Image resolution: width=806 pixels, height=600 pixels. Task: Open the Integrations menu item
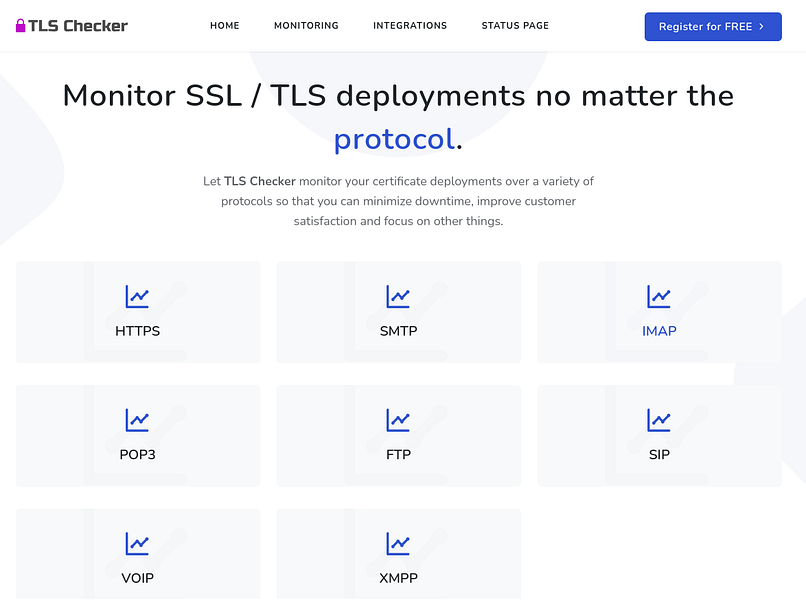410,26
